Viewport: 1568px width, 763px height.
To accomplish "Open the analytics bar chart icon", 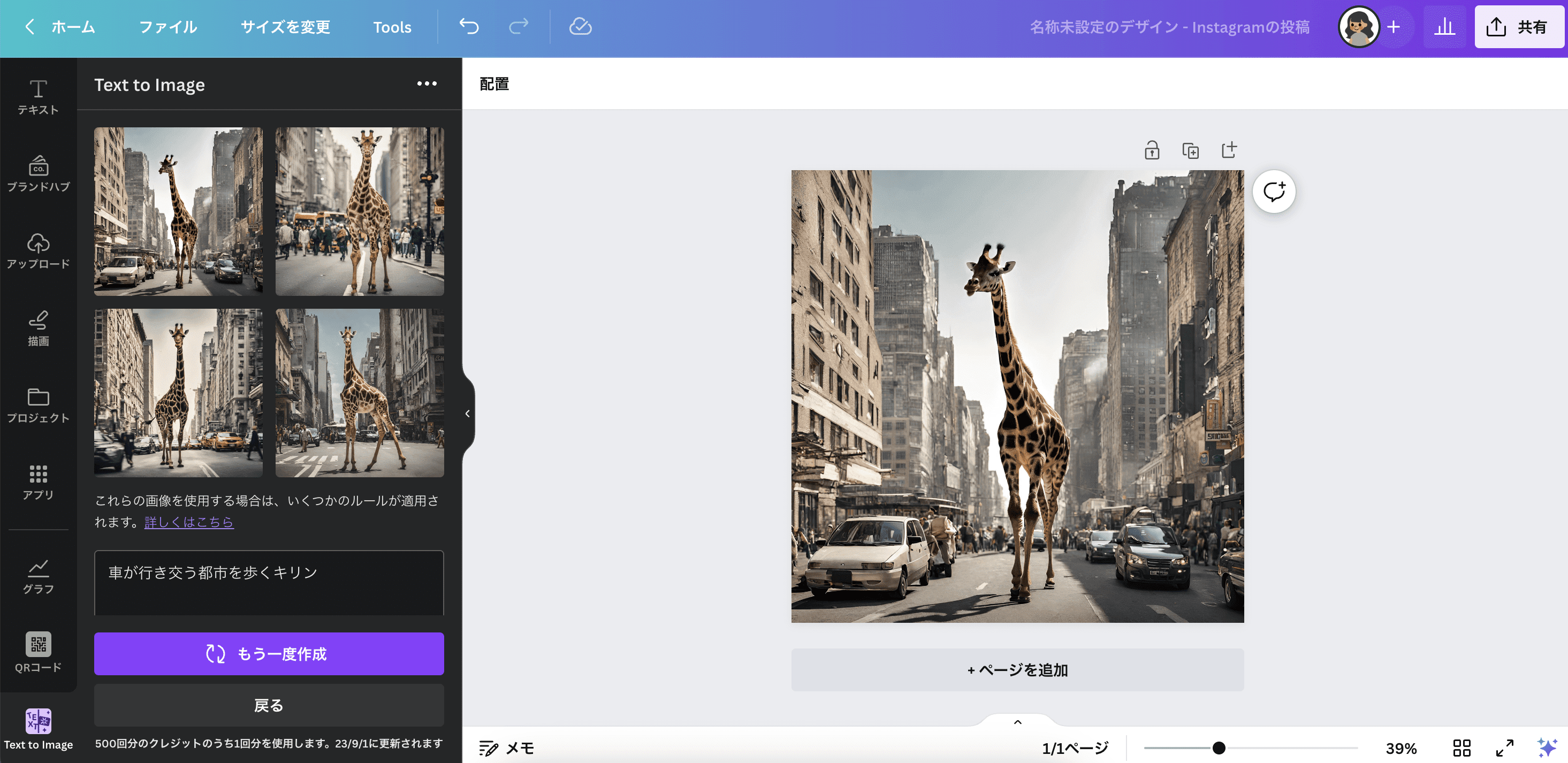I will tap(1444, 27).
